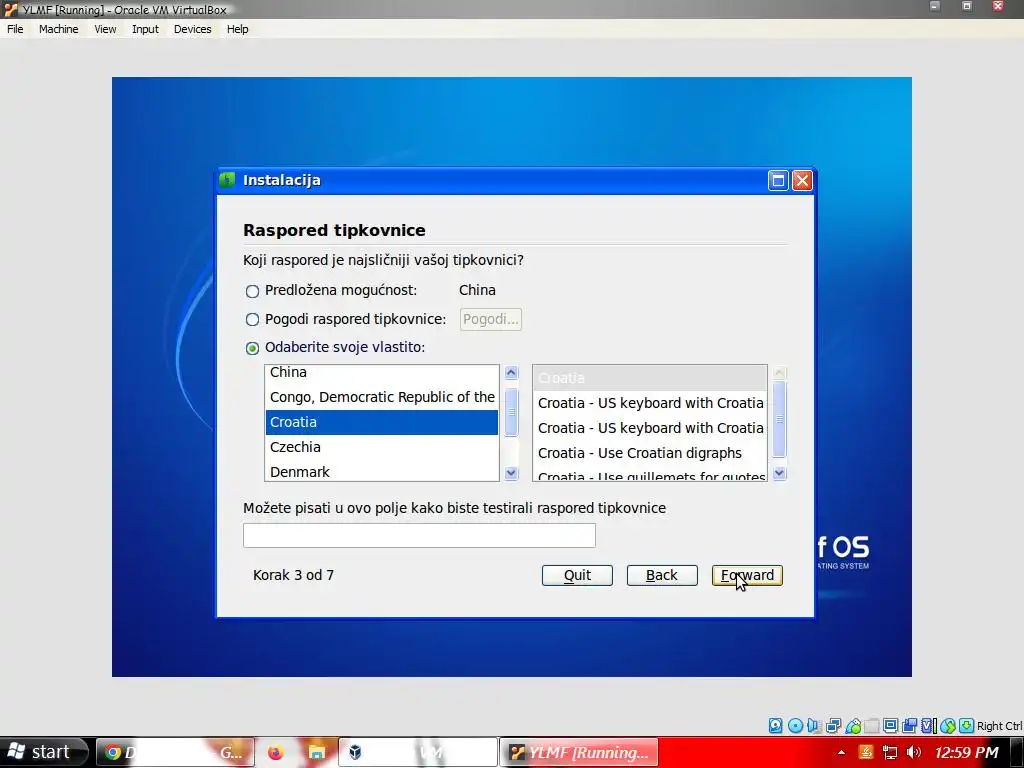Select Congo, Democratic Republic of the
Screen dimensions: 1024x768
pos(381,397)
